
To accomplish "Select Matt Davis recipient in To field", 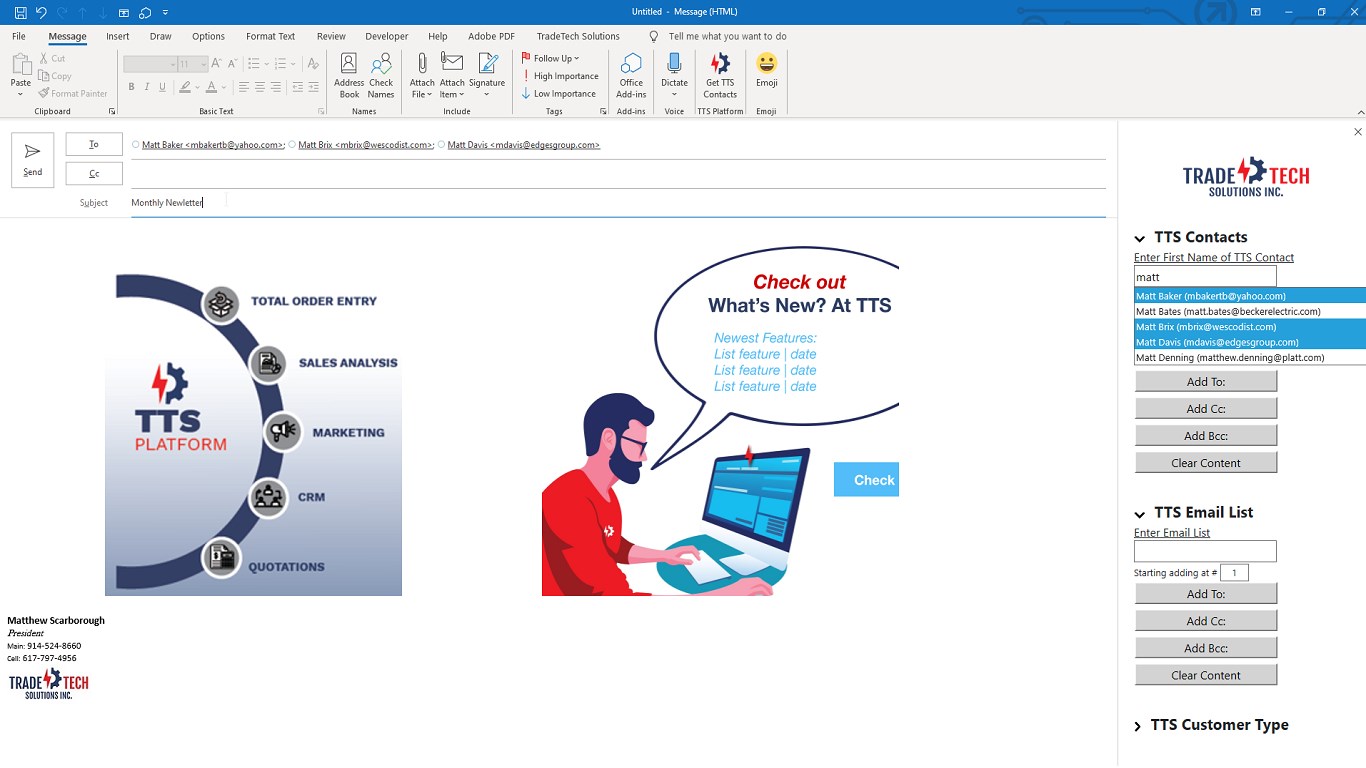I will click(x=523, y=145).
